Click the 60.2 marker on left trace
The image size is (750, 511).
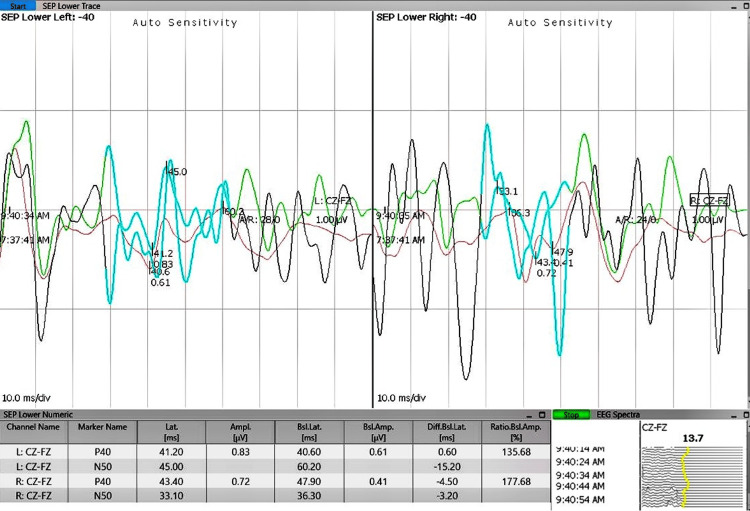pyautogui.click(x=234, y=211)
